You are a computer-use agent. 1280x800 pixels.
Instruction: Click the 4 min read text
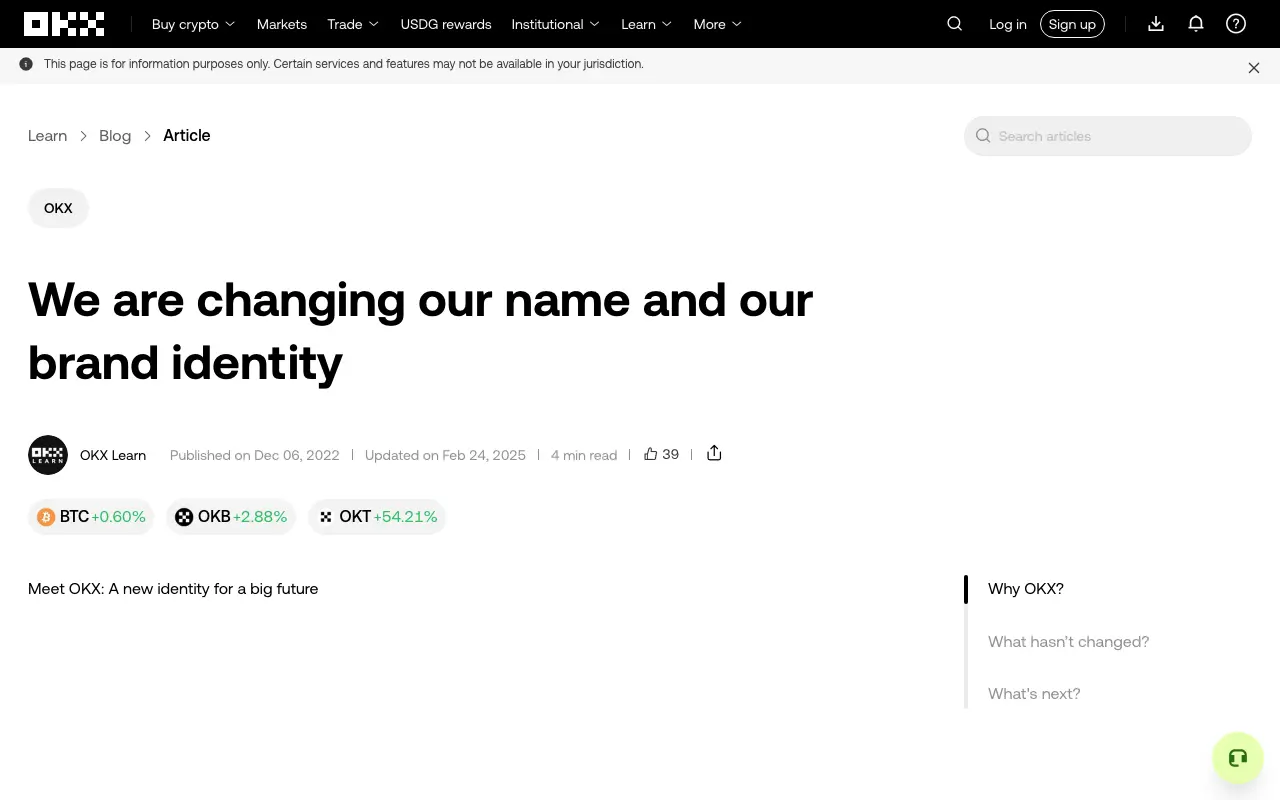point(584,455)
